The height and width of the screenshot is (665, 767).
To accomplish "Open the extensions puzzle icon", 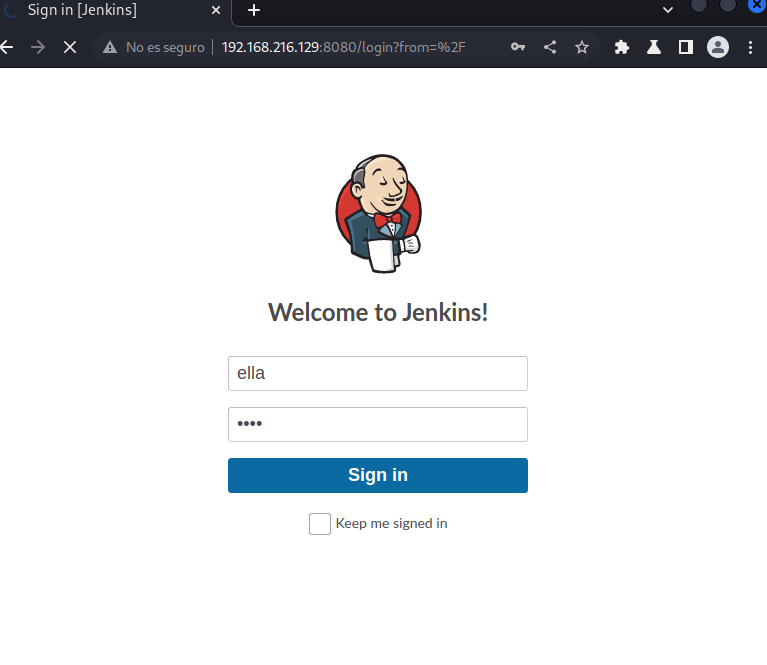I will pyautogui.click(x=622, y=47).
